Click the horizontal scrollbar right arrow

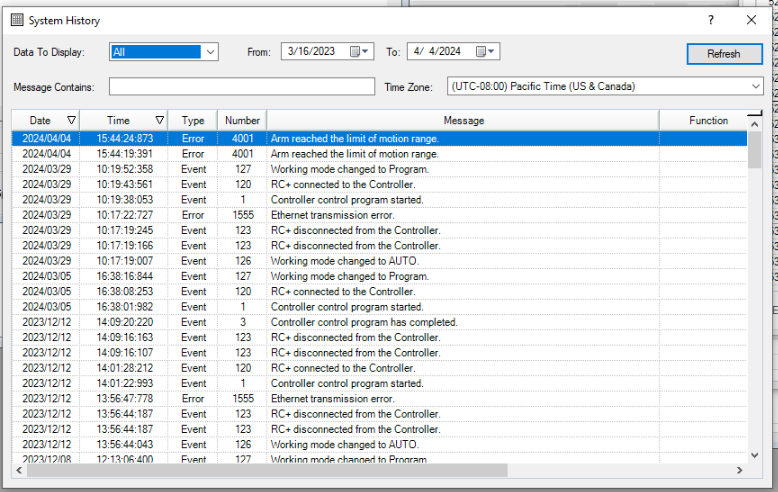tap(739, 470)
